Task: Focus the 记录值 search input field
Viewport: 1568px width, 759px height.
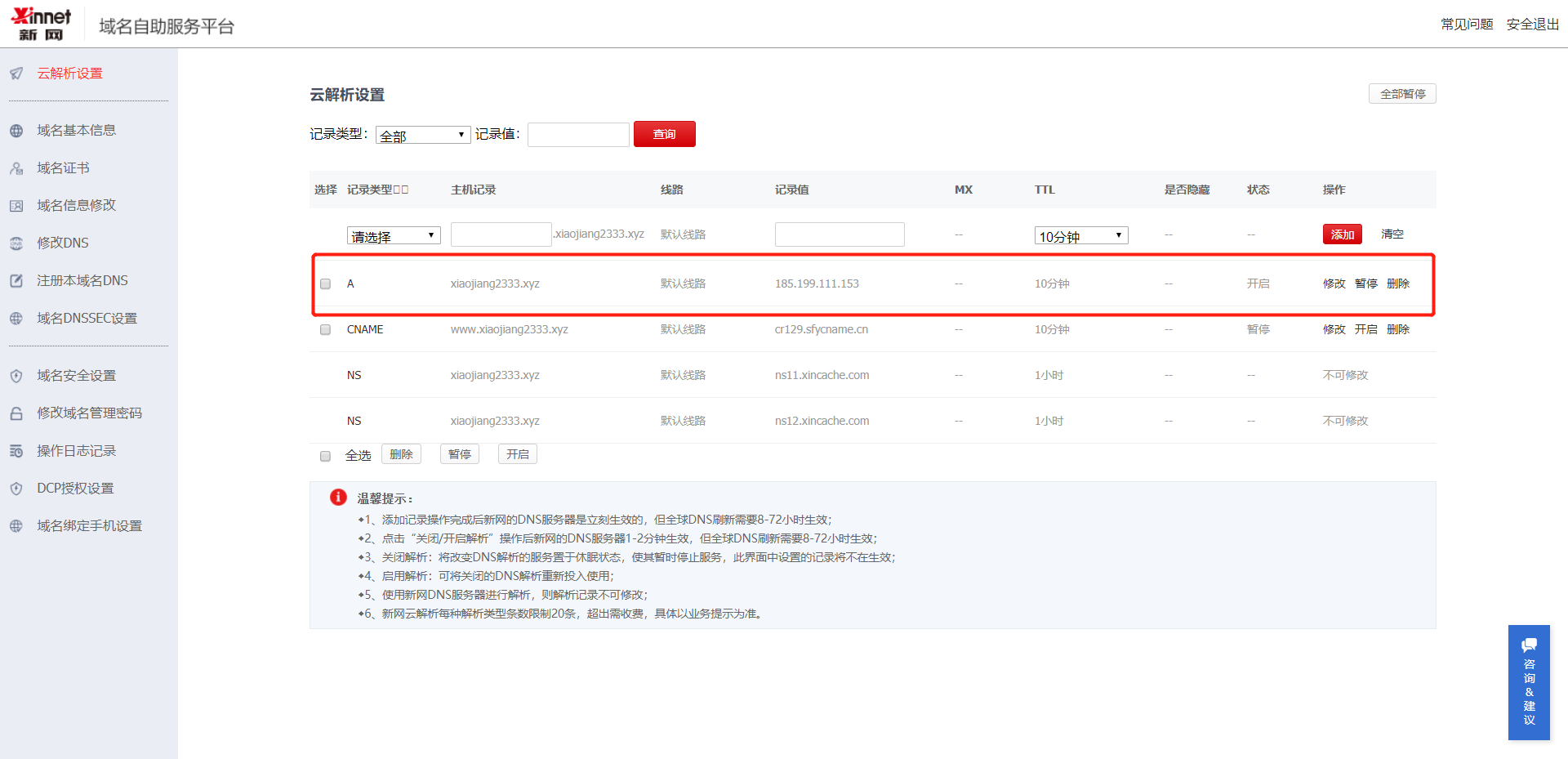Action: coord(578,135)
